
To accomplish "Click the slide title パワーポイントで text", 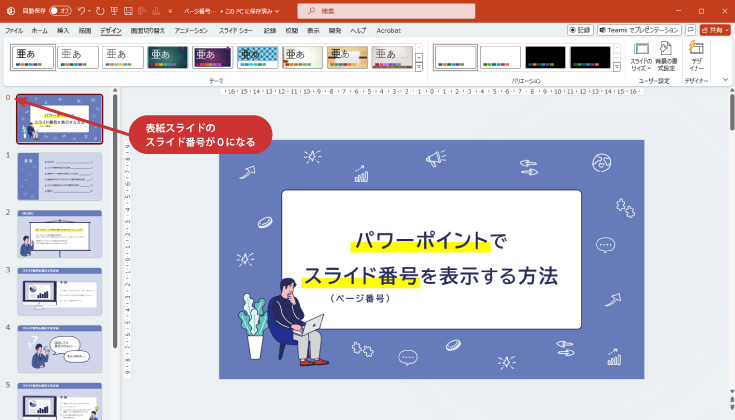I will tap(431, 241).
